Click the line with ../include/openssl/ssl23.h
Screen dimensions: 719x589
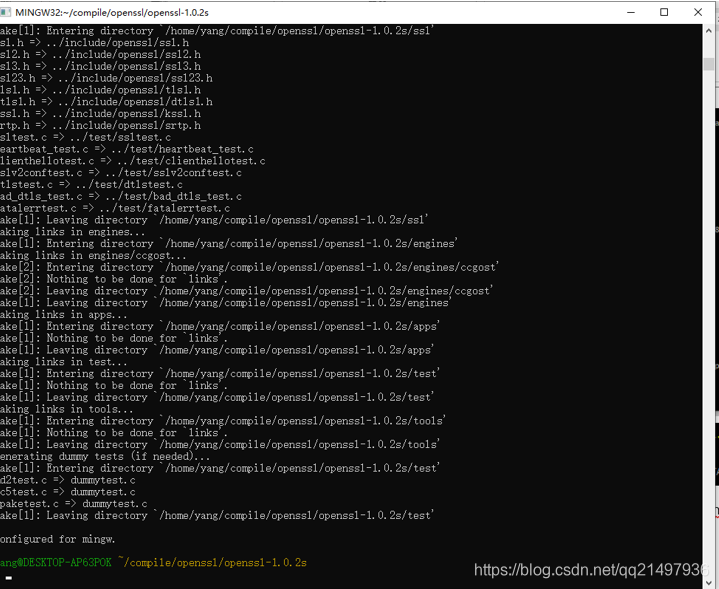106,78
